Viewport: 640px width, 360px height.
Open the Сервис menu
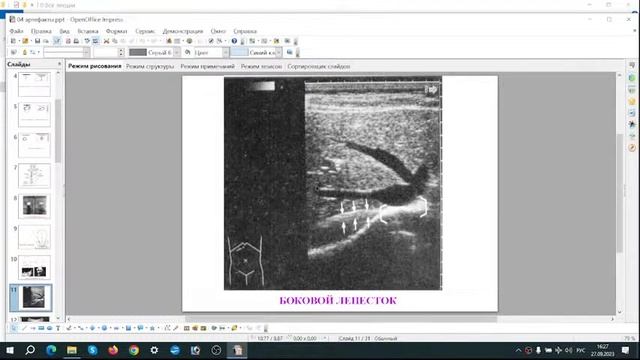click(145, 31)
